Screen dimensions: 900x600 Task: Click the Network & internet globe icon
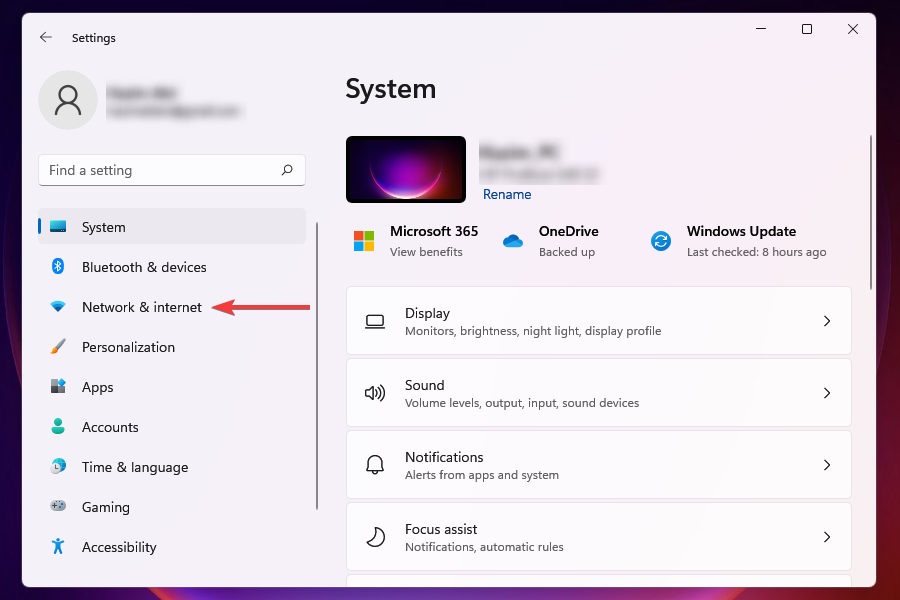tap(59, 307)
